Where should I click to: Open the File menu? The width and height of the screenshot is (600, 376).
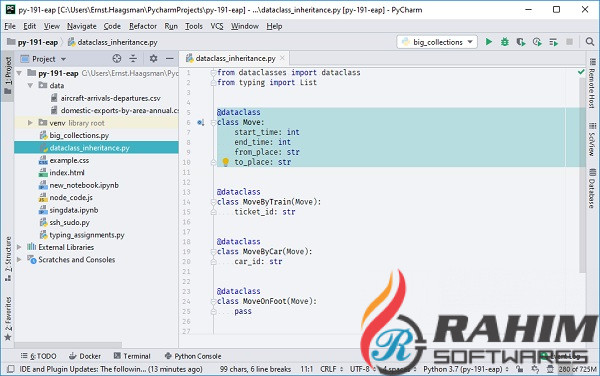10,26
